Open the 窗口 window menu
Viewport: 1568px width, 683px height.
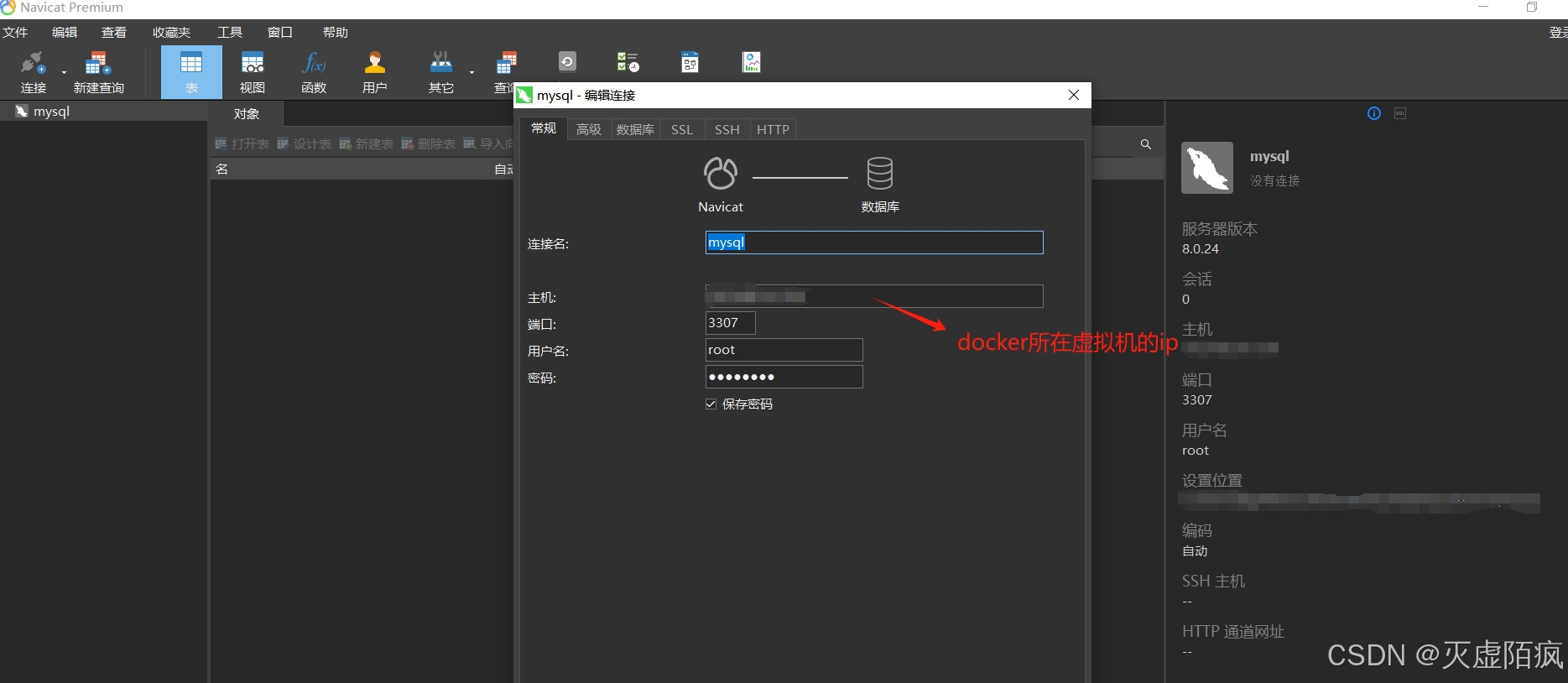[280, 33]
